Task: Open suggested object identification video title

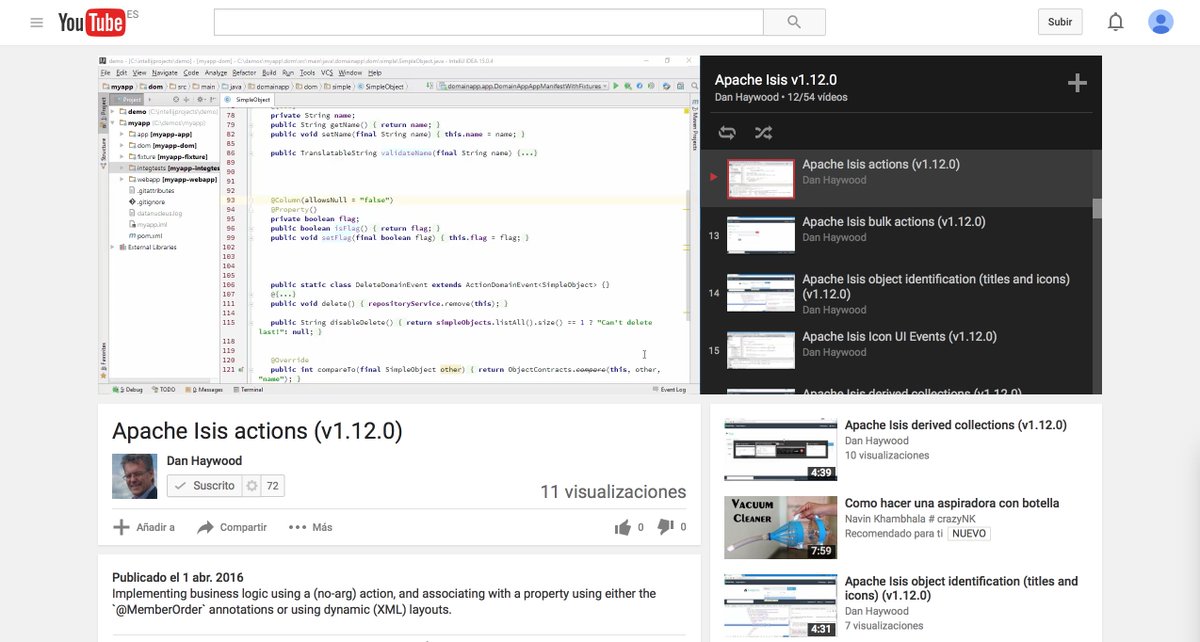Action: tap(961, 588)
